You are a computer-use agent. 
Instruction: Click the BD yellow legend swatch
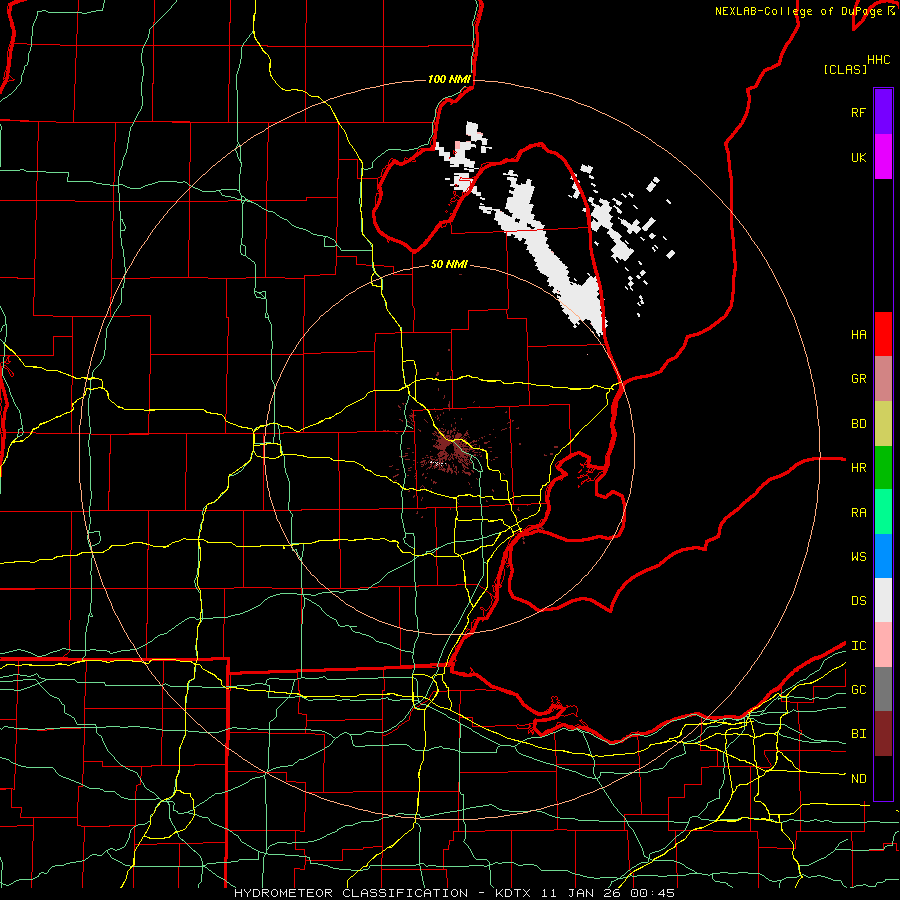[883, 424]
